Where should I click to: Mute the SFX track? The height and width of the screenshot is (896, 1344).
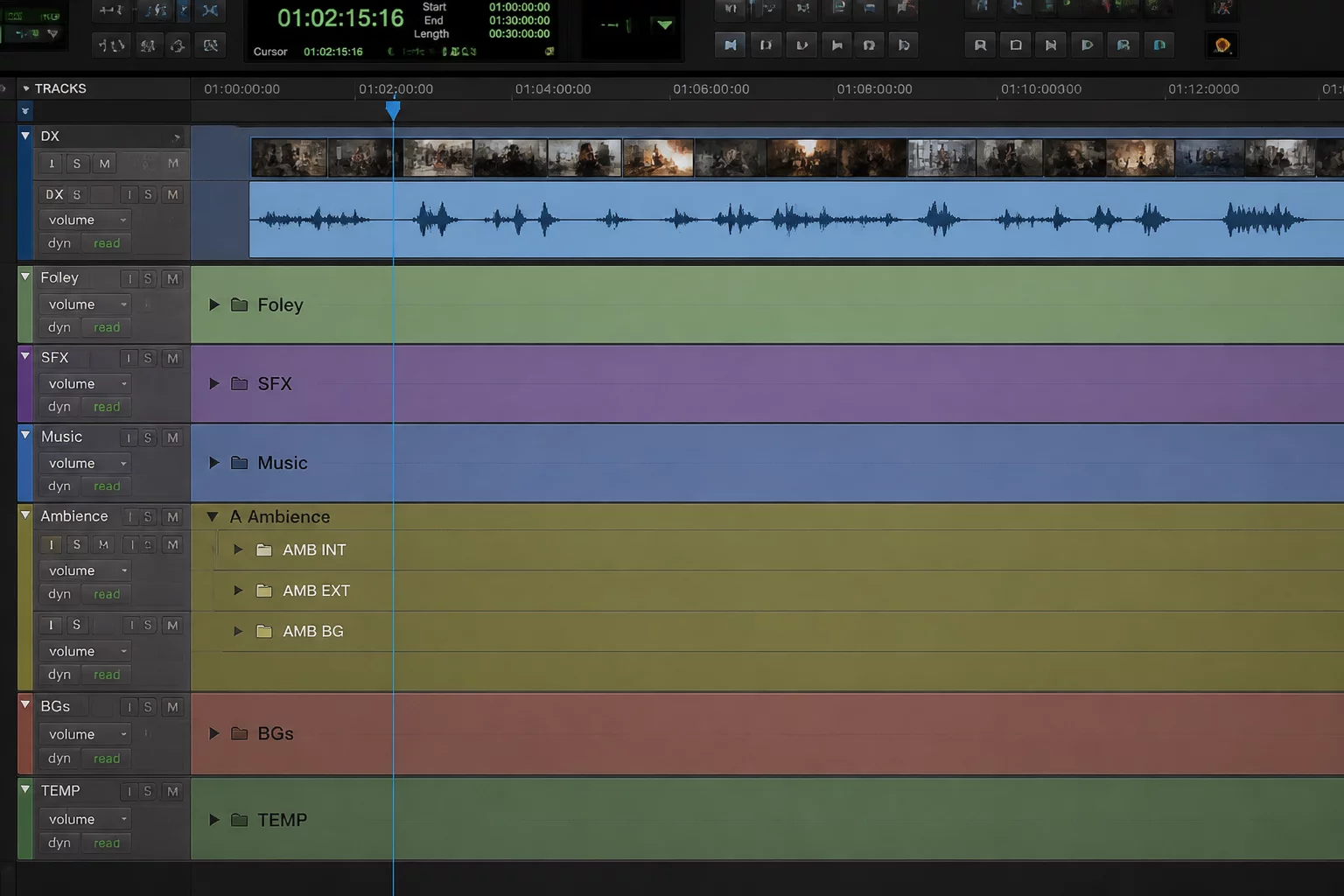point(172,358)
